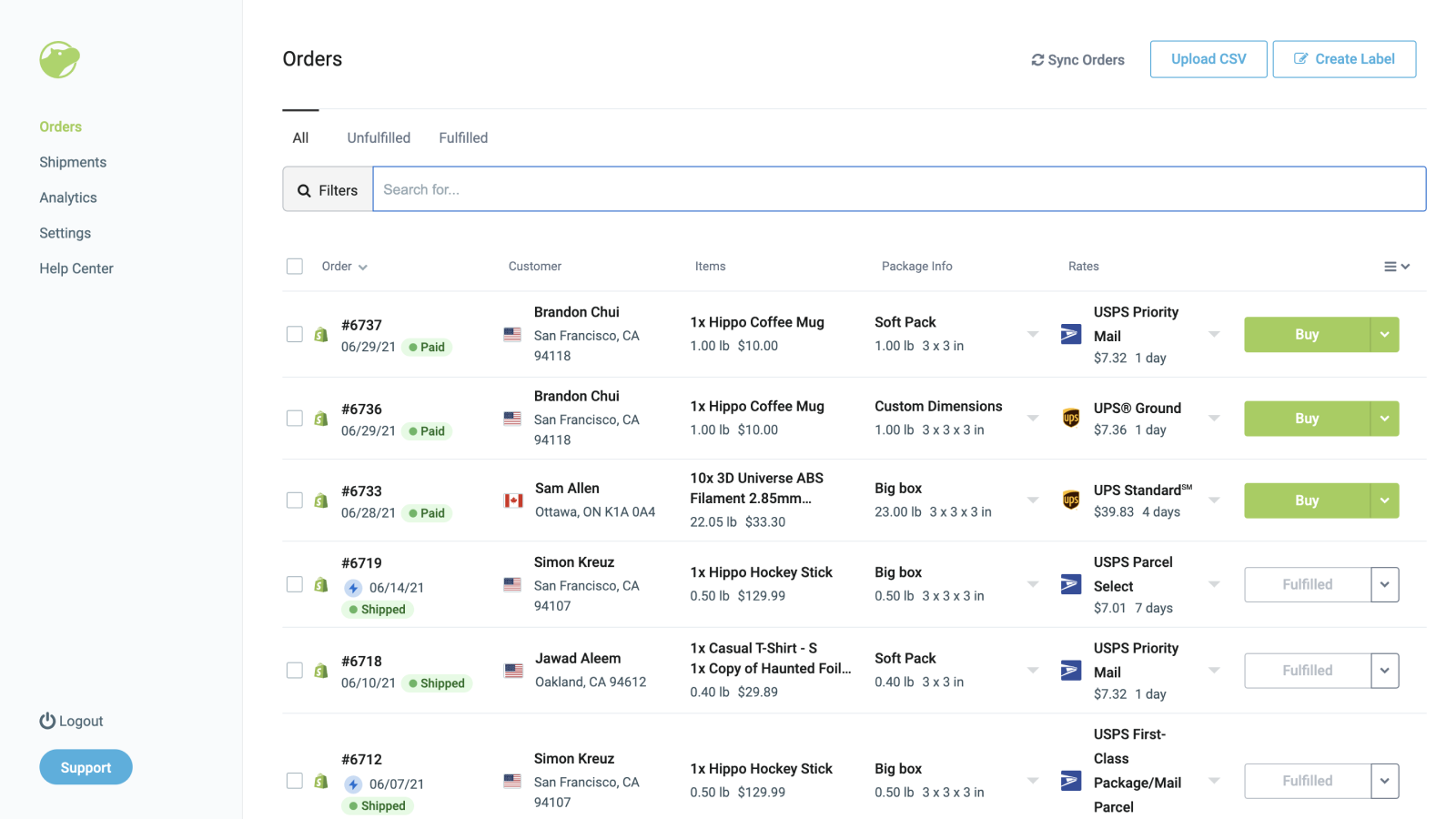Click inside the order search field
The width and height of the screenshot is (1456, 819).
pos(819,188)
